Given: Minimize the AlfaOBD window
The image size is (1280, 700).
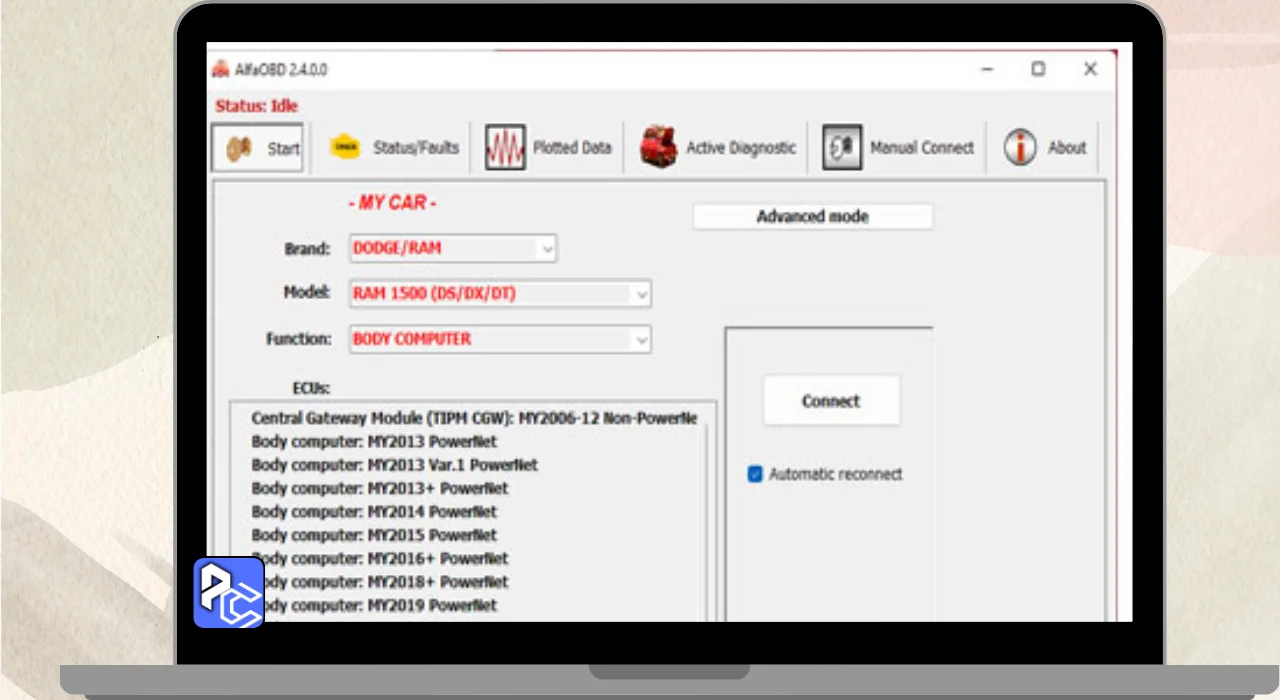Looking at the screenshot, I should 988,69.
